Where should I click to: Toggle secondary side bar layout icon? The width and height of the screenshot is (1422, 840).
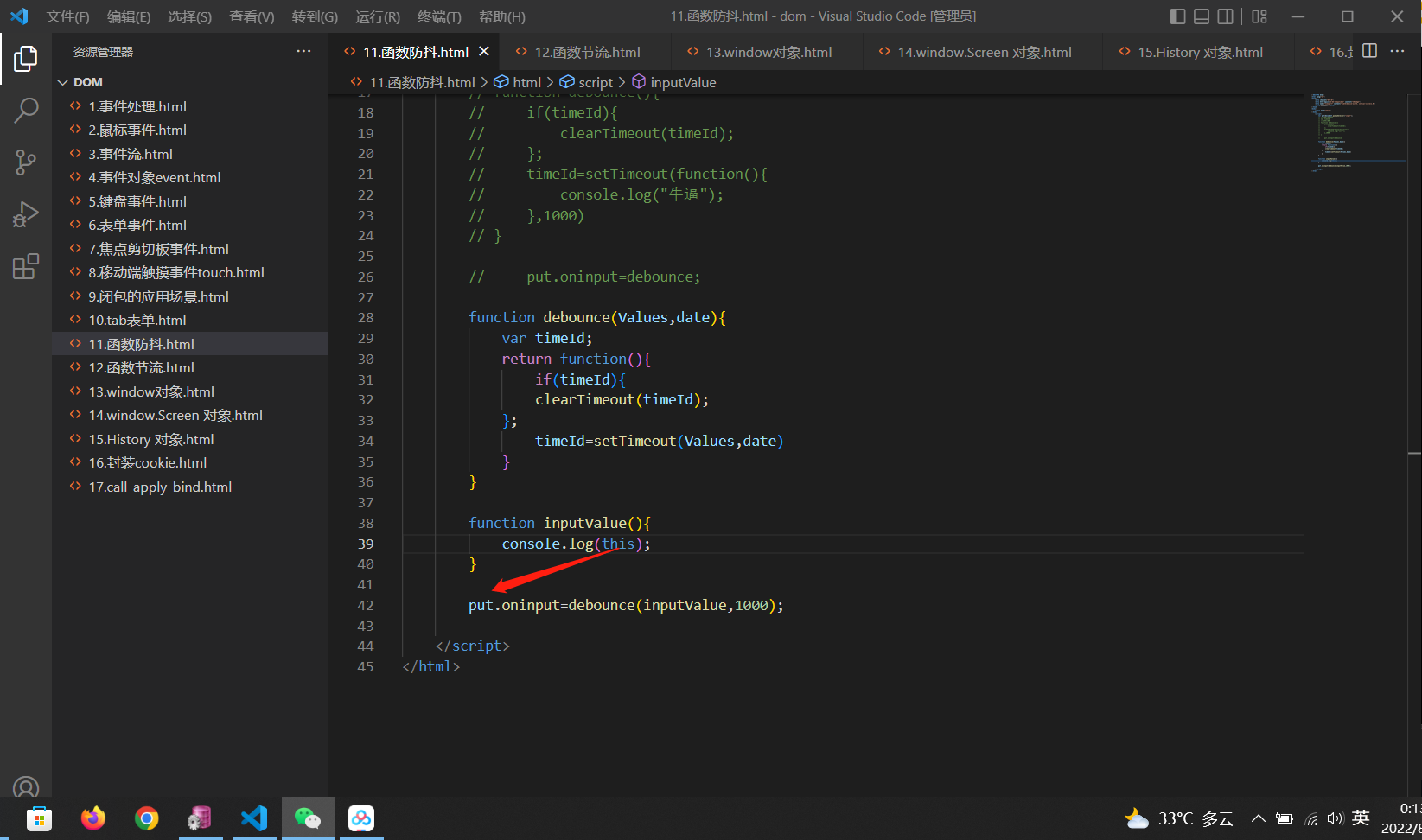click(x=1226, y=16)
